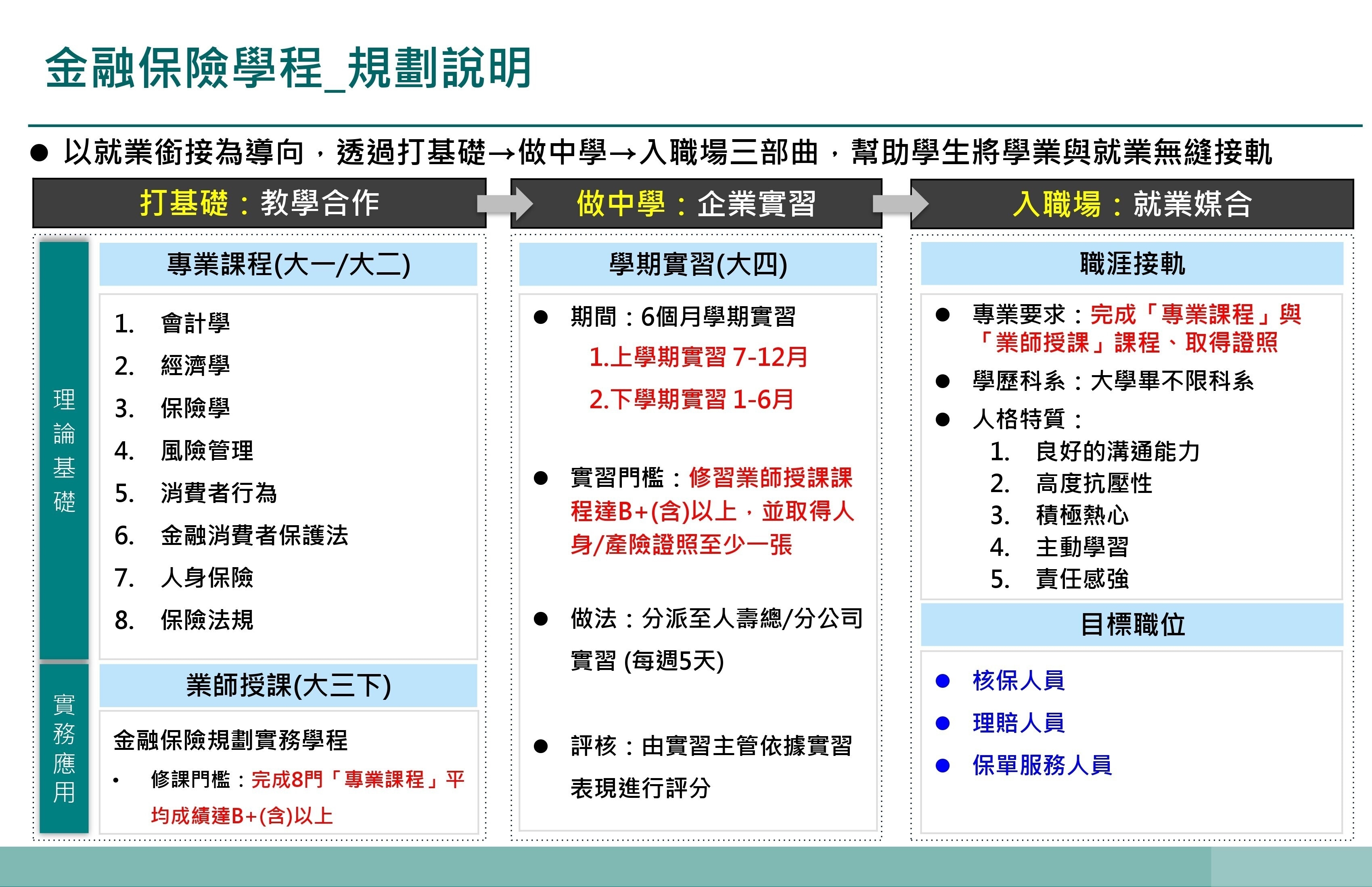Click the bullet before 專業要求
Viewport: 1372px width, 887px height.
pyautogui.click(x=943, y=315)
